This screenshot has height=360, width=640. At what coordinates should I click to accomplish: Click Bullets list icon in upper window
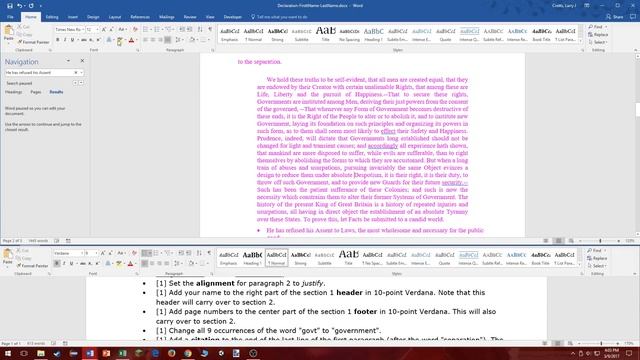click(146, 29)
